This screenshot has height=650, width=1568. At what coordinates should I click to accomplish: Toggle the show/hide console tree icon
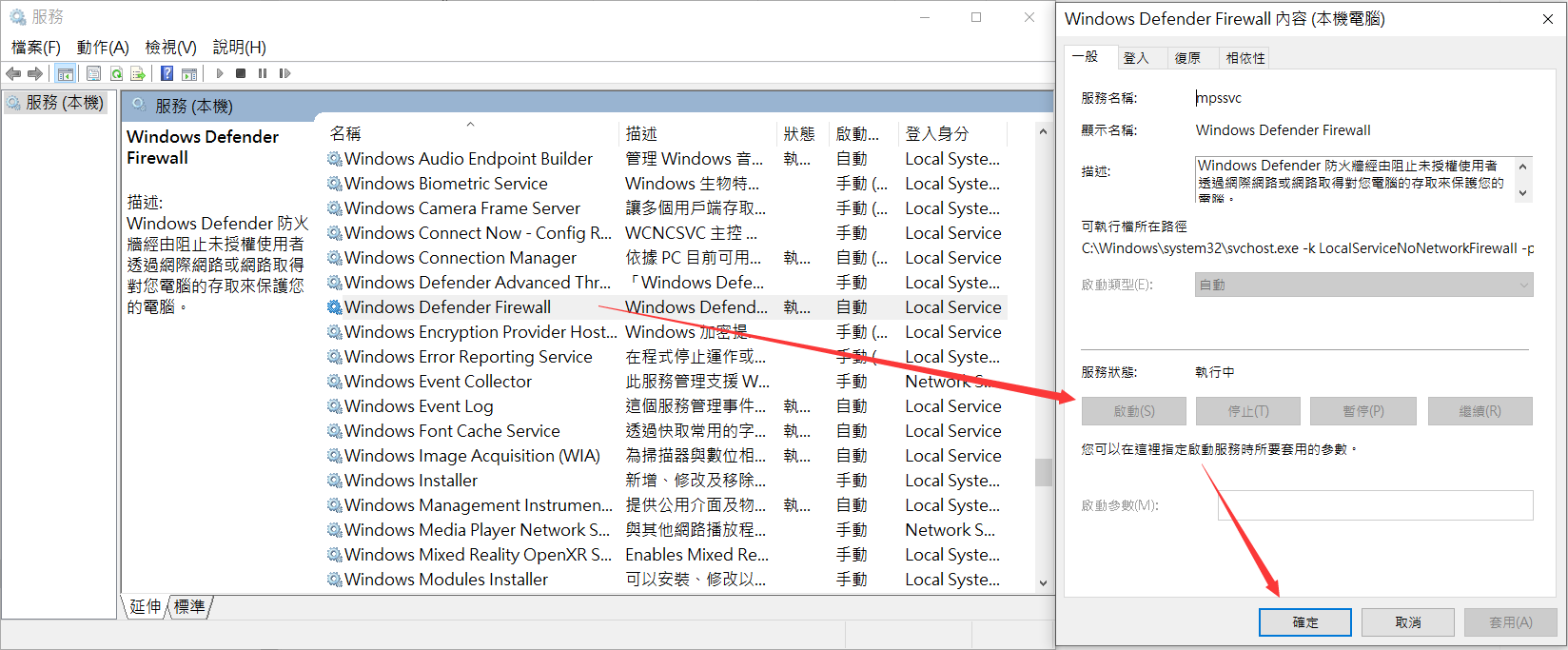(x=66, y=73)
